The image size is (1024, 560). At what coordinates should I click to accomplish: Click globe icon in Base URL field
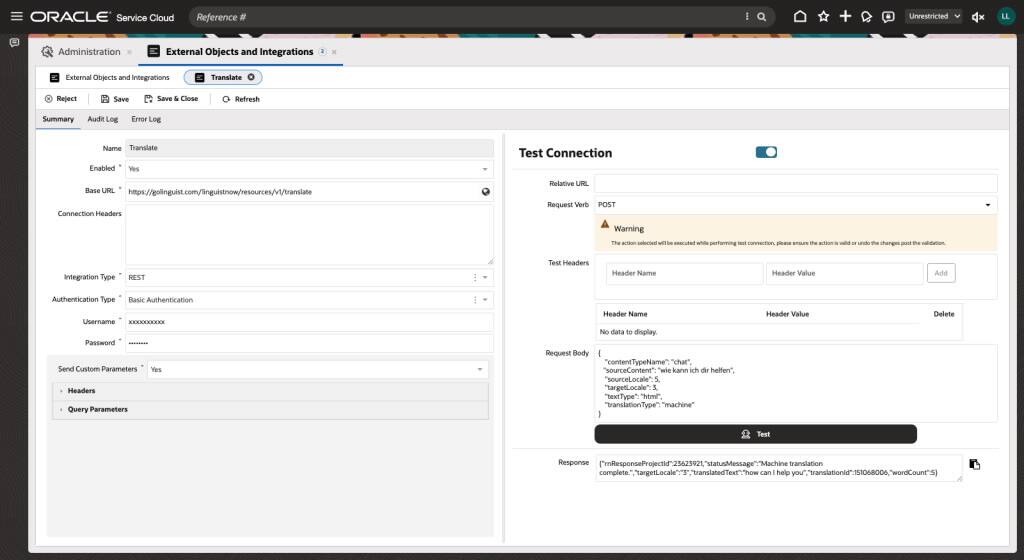(485, 192)
